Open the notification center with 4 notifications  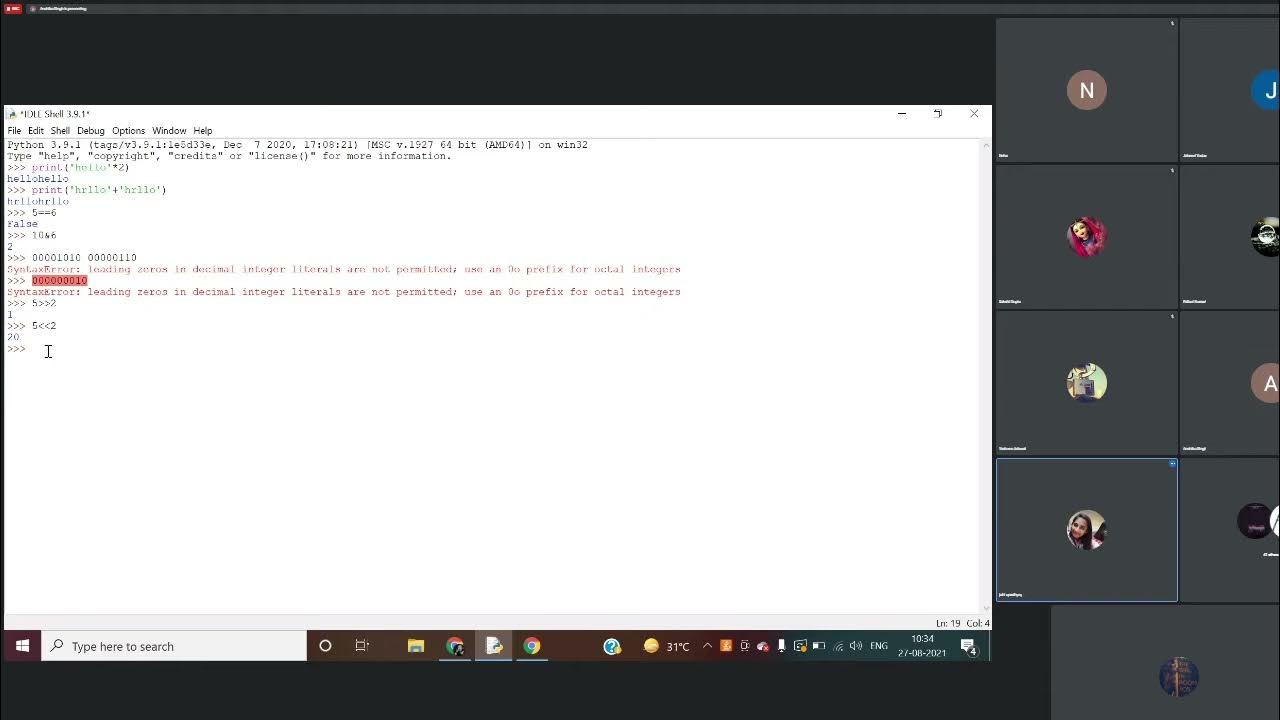point(968,646)
